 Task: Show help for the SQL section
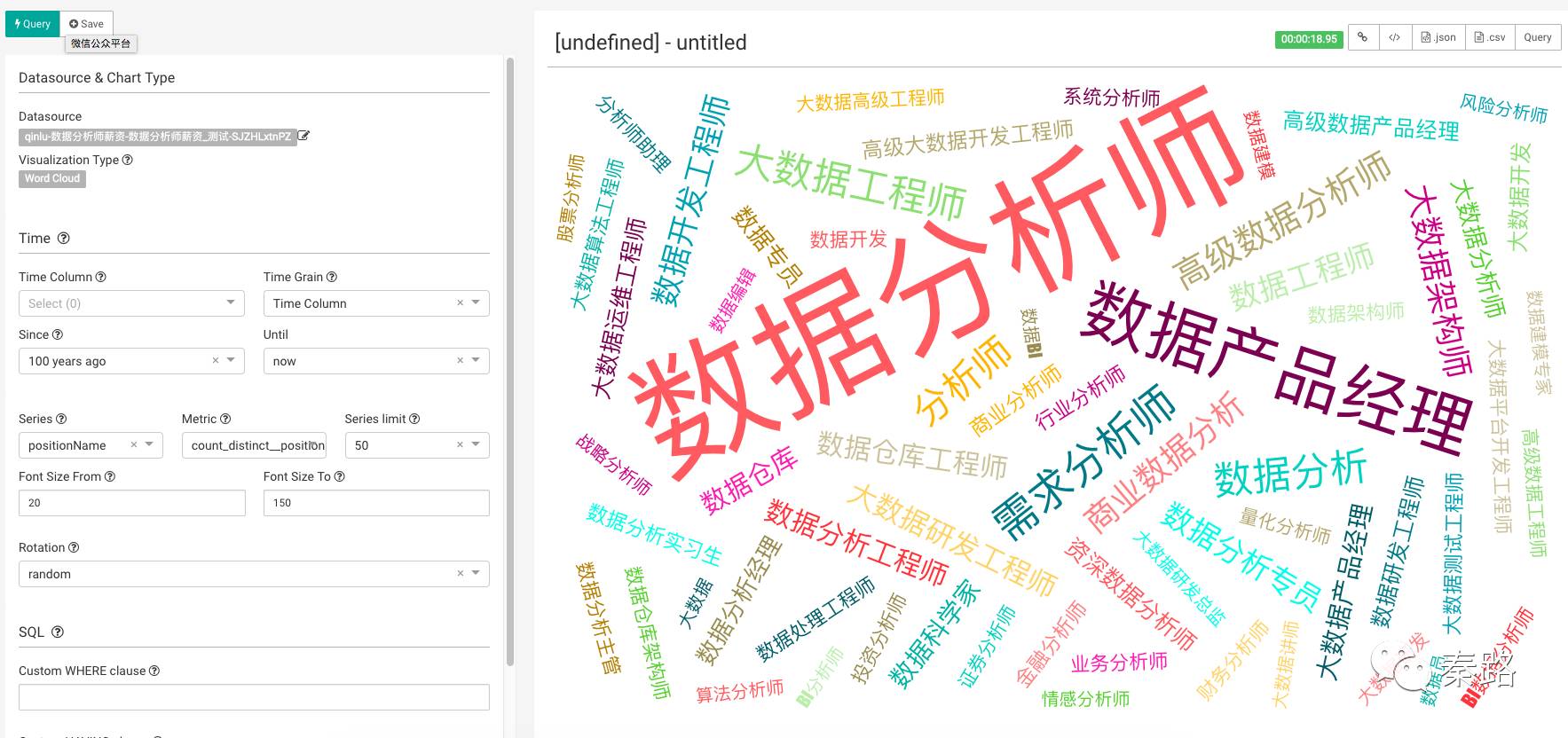coord(58,632)
